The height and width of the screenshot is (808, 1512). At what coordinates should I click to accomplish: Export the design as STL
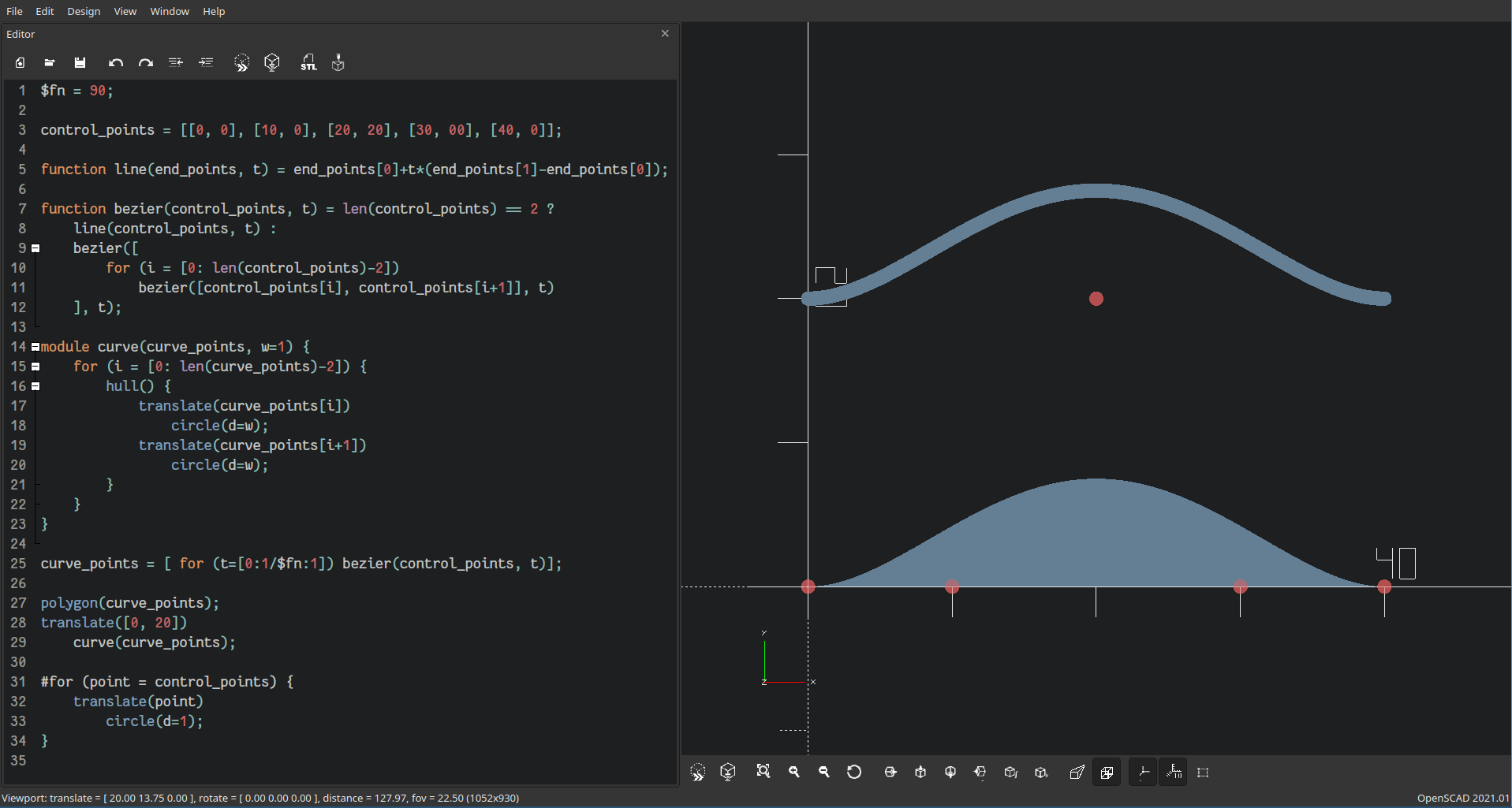tap(308, 62)
